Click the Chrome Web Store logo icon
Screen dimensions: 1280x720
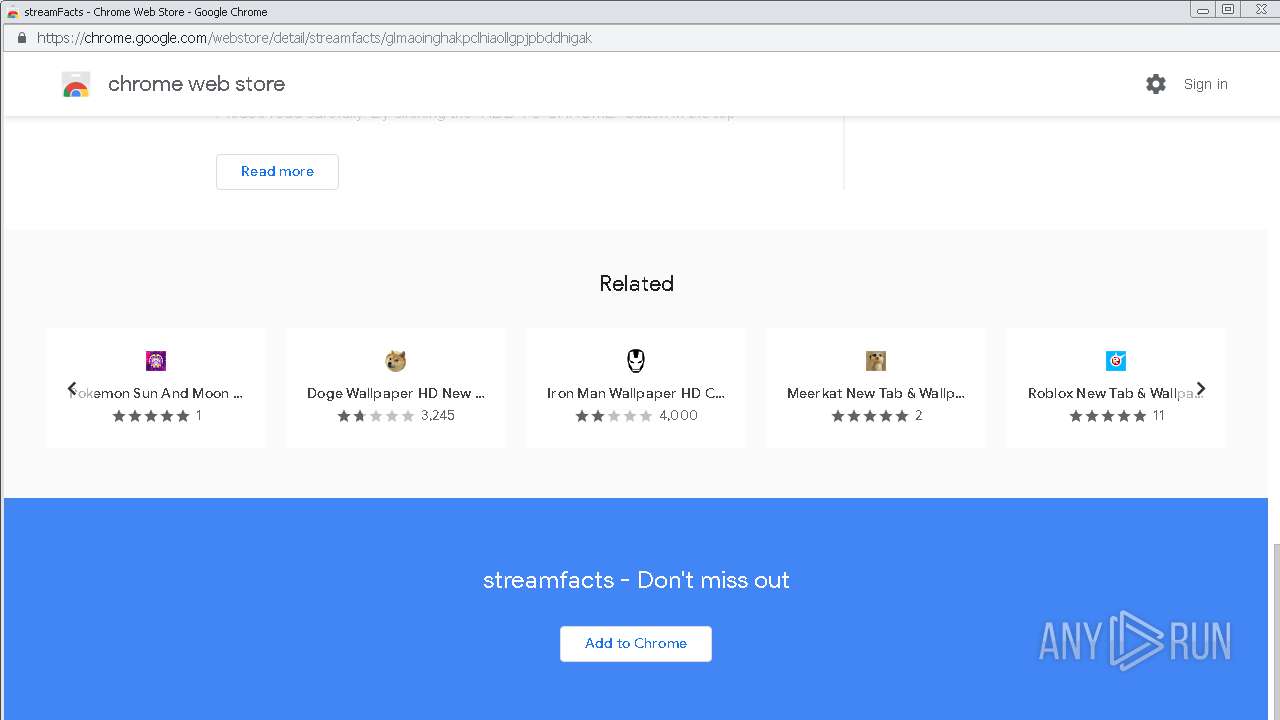point(76,84)
